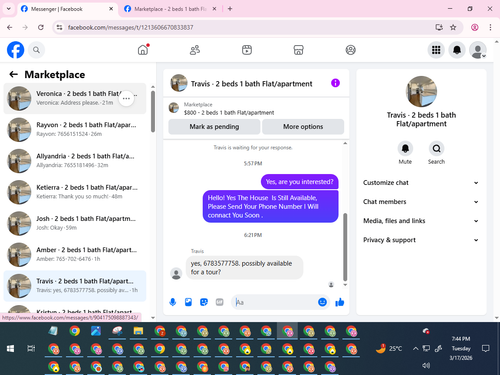Open conversation information purple icon
The height and width of the screenshot is (375, 500).
point(335,83)
